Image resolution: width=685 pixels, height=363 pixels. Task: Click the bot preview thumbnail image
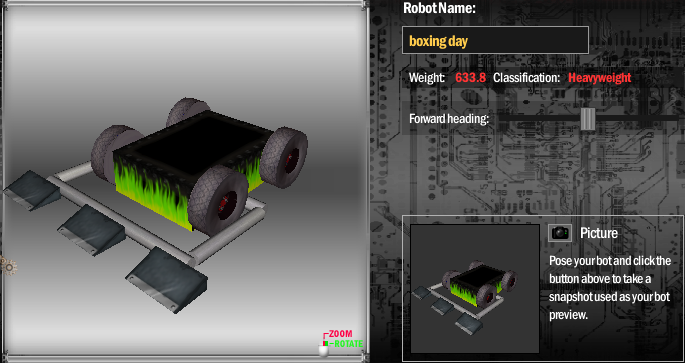pos(475,288)
